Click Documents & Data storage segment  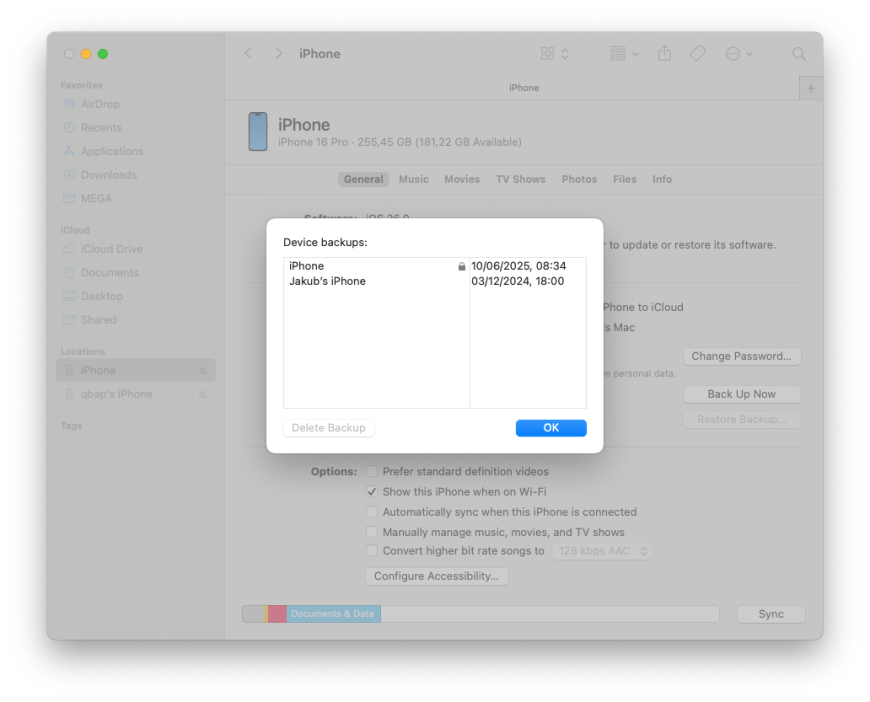[333, 614]
